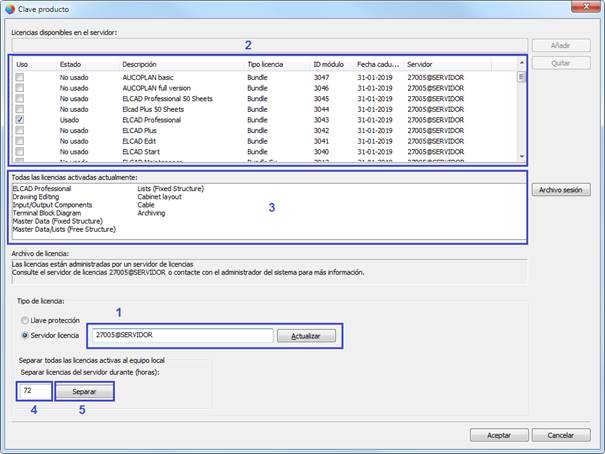Click the Quitar button
This screenshot has height=454, width=605.
coord(561,63)
